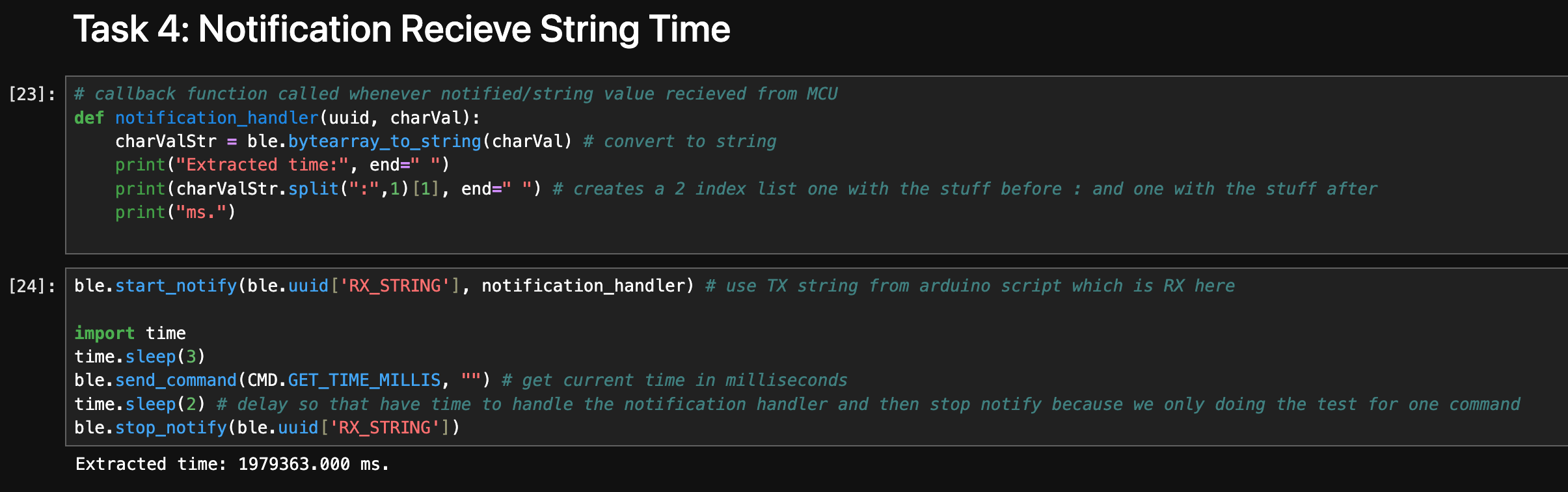Click the empty last line of cell 23
The image size is (1568, 492).
[x=390, y=236]
